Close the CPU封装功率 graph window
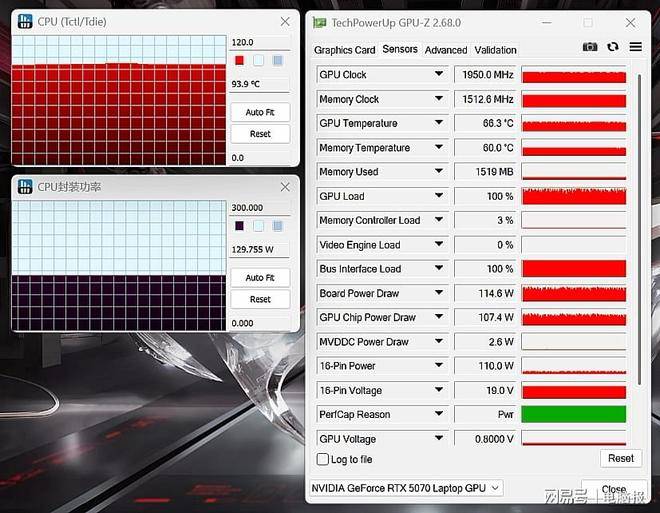660x513 pixels. click(x=285, y=187)
